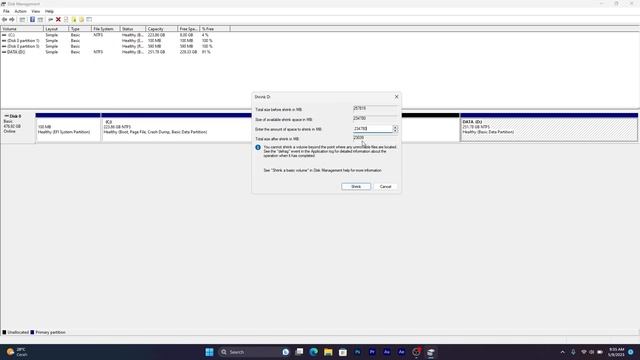This screenshot has width=640, height=360.
Task: Click the 223.86 GB capacity cell for C:
Action: (156, 35)
